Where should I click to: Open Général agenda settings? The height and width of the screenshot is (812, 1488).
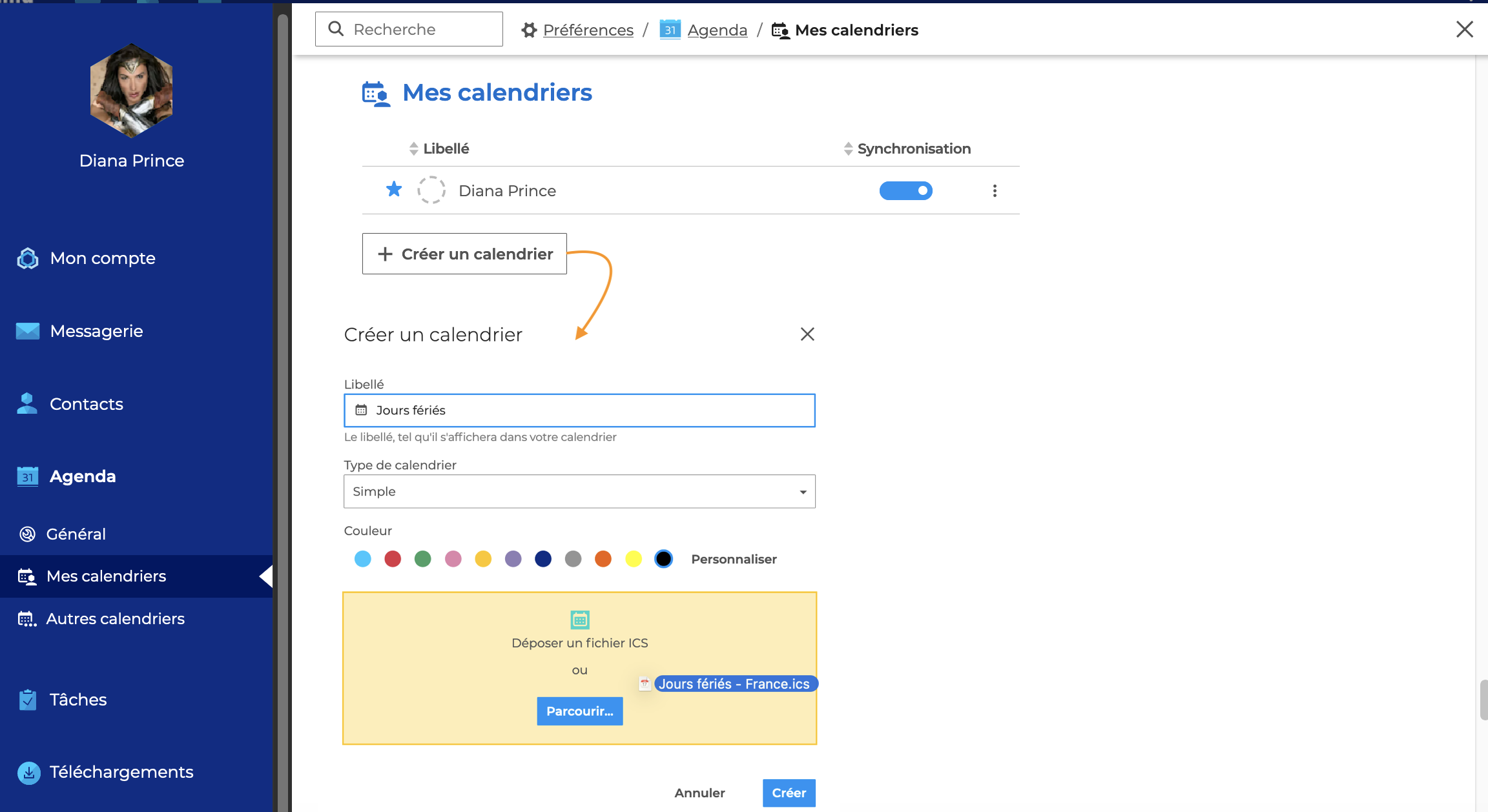tap(76, 534)
